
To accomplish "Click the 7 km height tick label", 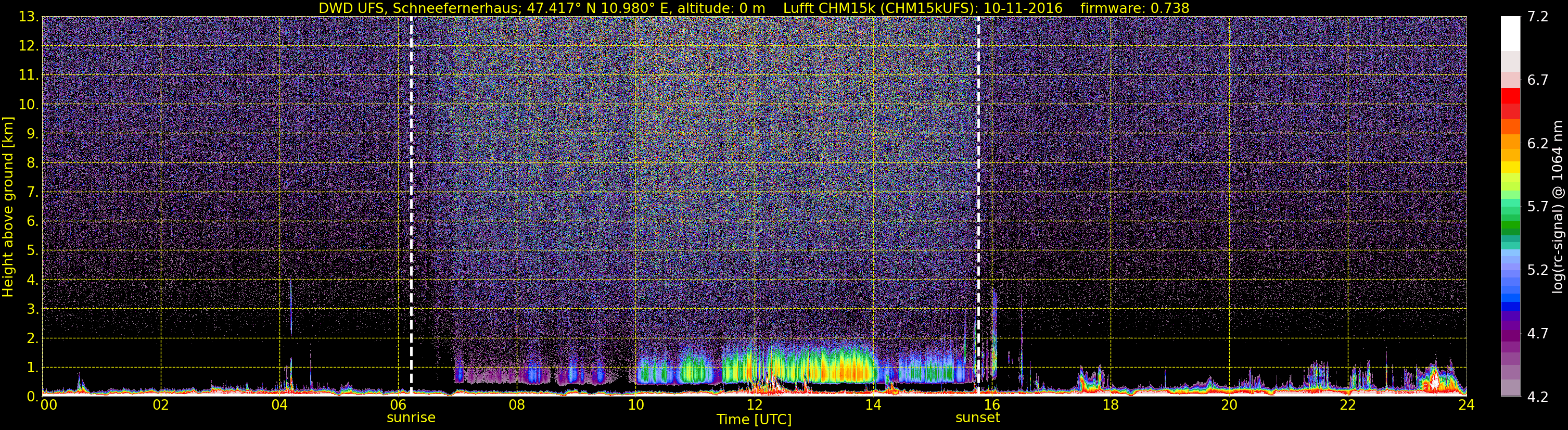I will (x=32, y=193).
